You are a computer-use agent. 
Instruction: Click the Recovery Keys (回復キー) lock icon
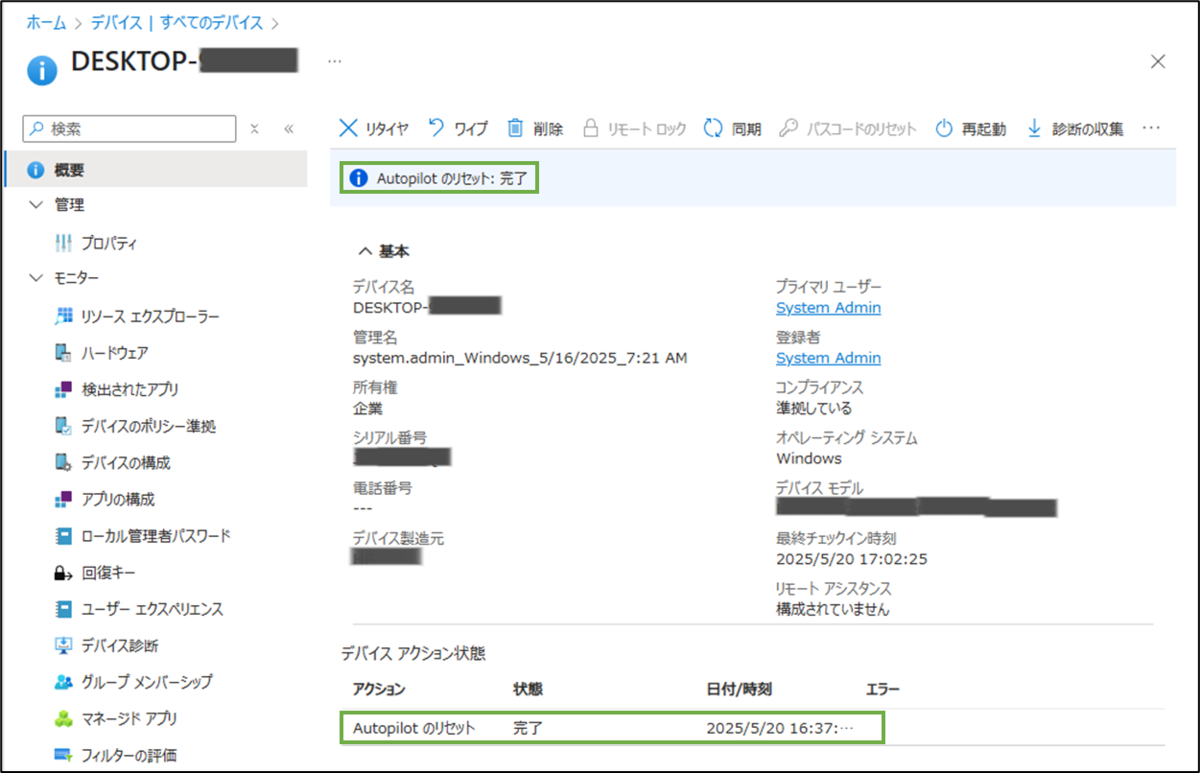[x=63, y=573]
